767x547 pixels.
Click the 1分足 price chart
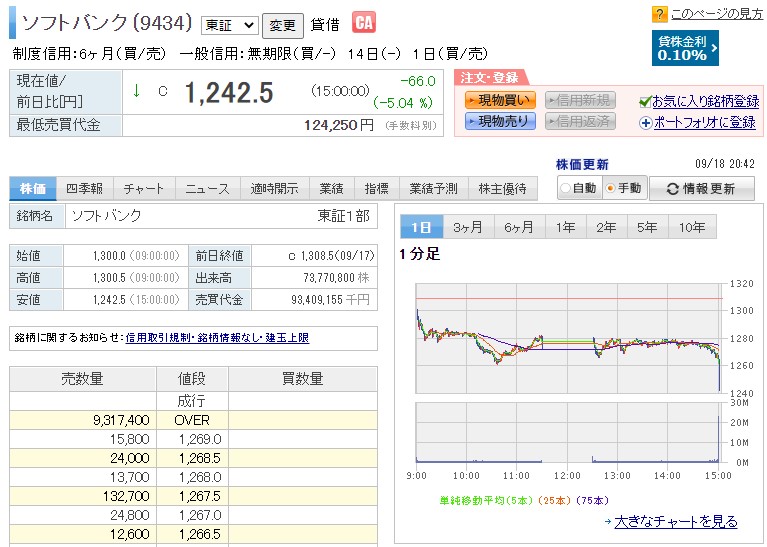tap(568, 338)
